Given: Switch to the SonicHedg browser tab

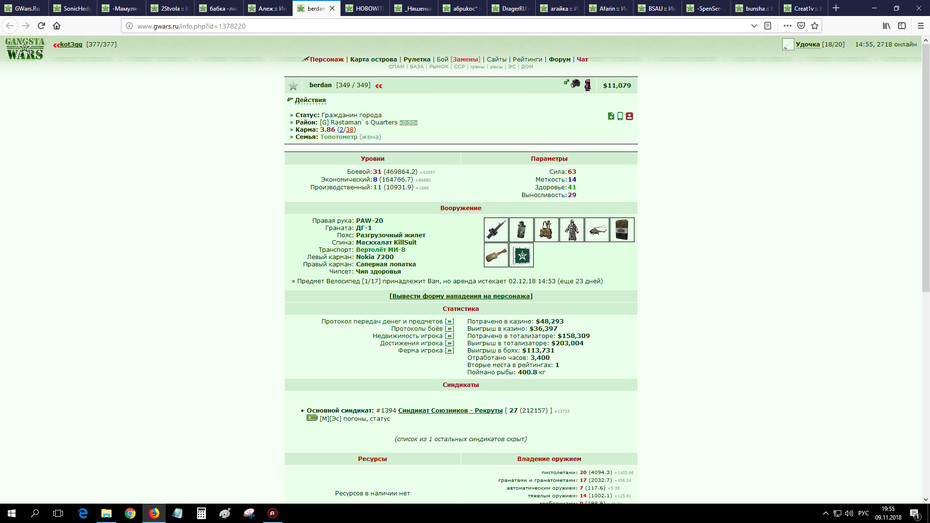Looking at the screenshot, I should [x=72, y=8].
